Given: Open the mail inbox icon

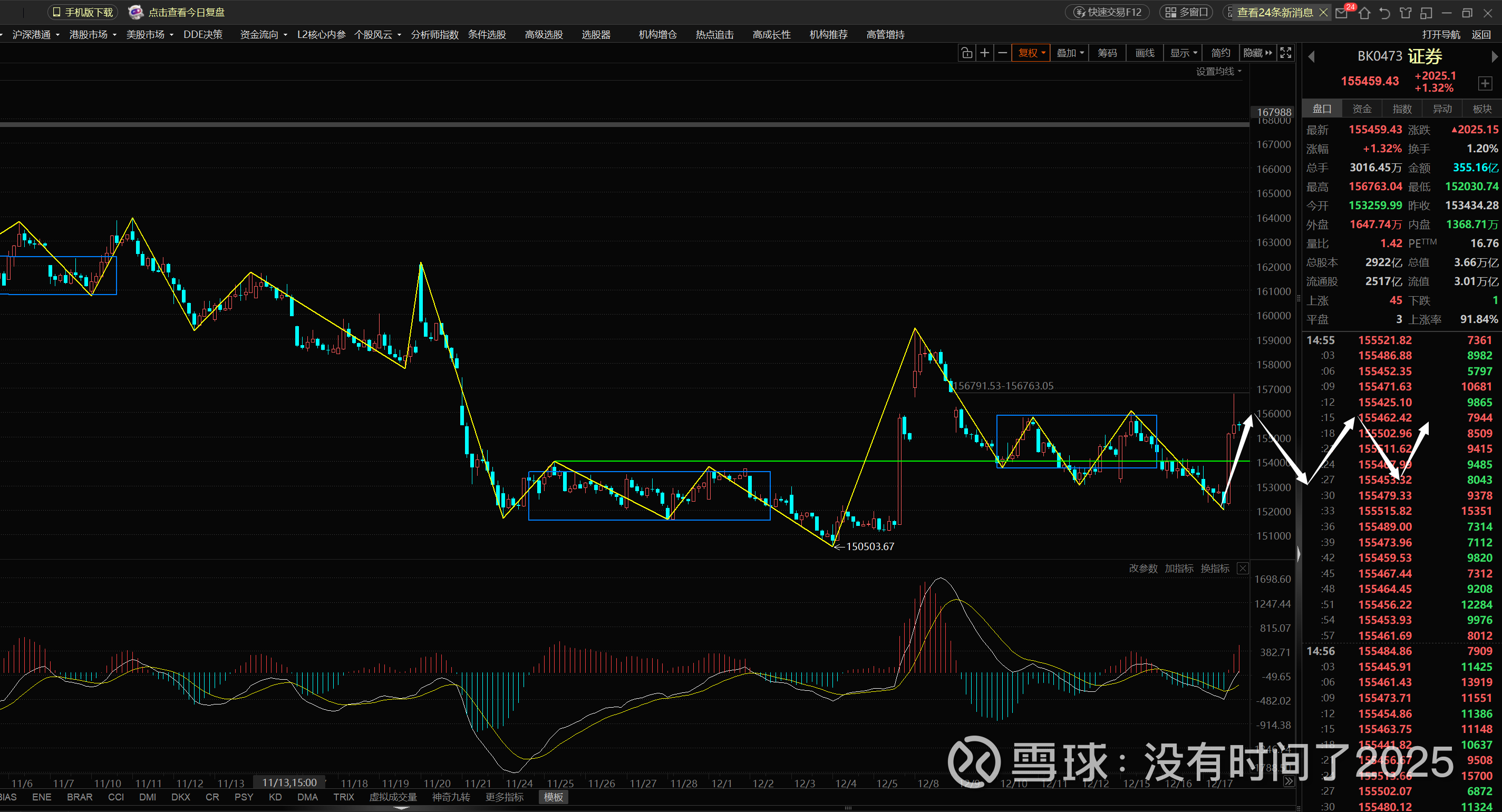Looking at the screenshot, I should click(x=1341, y=13).
